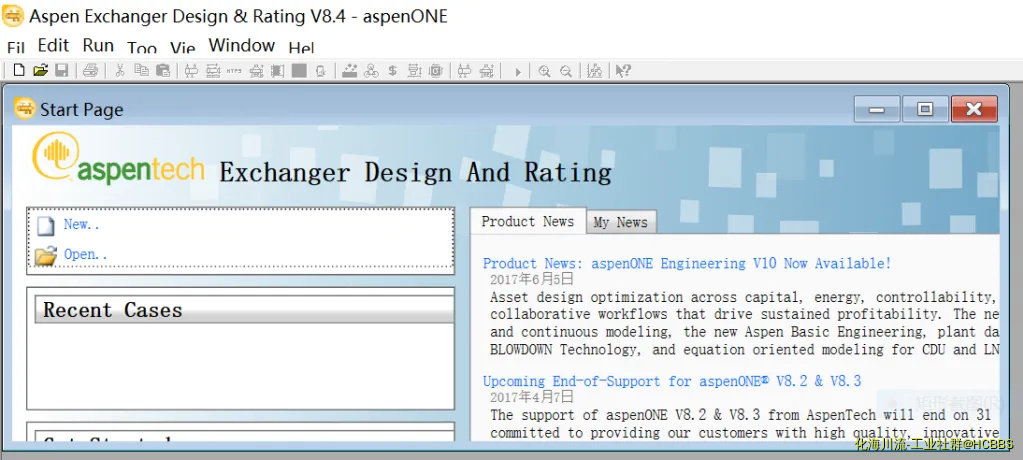This screenshot has height=460, width=1023.
Task: Open the File menu
Action: 16,48
